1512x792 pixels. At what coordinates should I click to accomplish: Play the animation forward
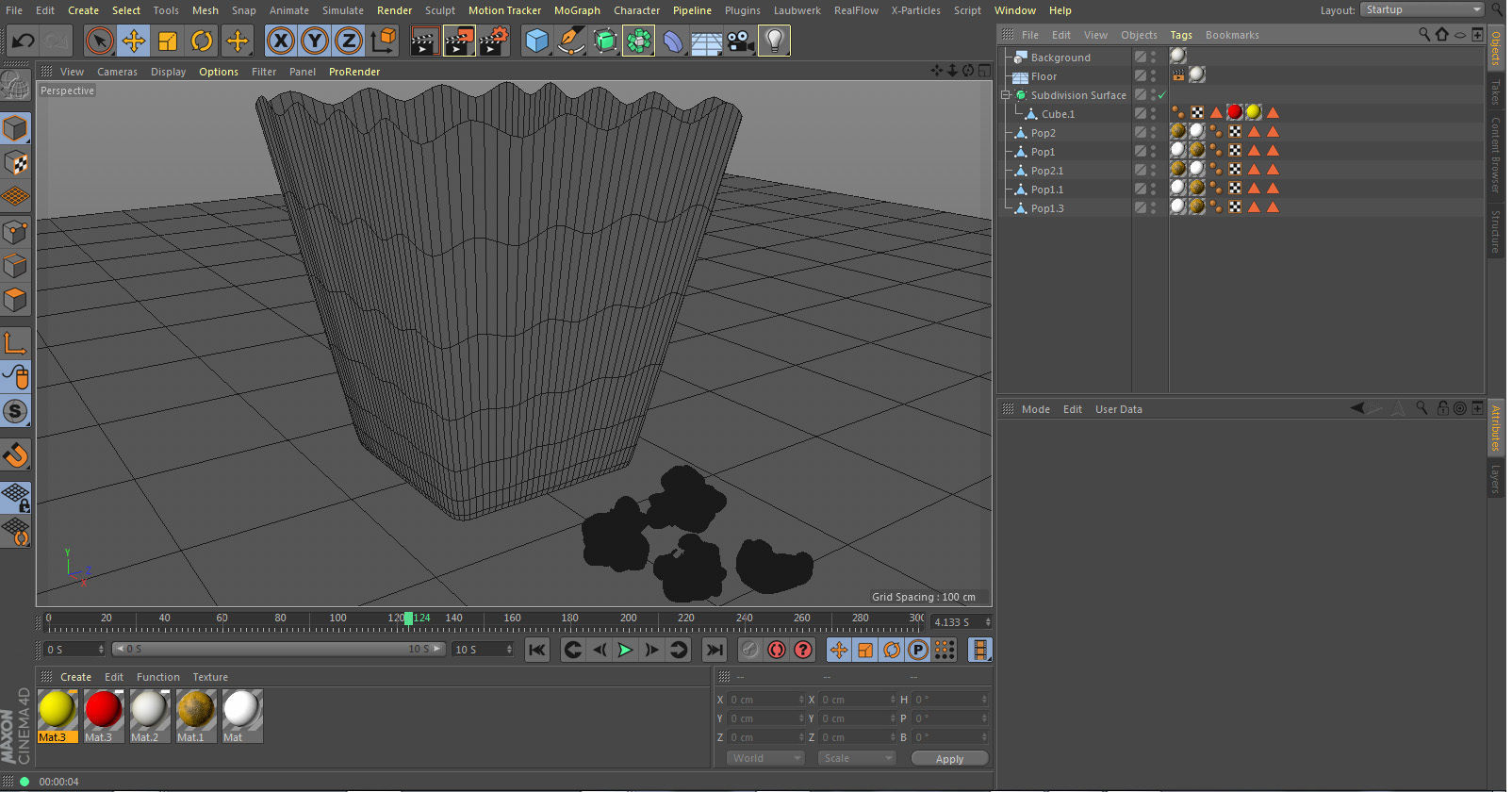(x=625, y=650)
